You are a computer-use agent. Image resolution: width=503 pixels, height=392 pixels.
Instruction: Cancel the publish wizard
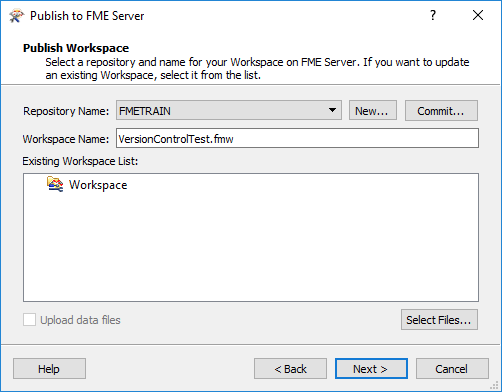[x=452, y=369]
